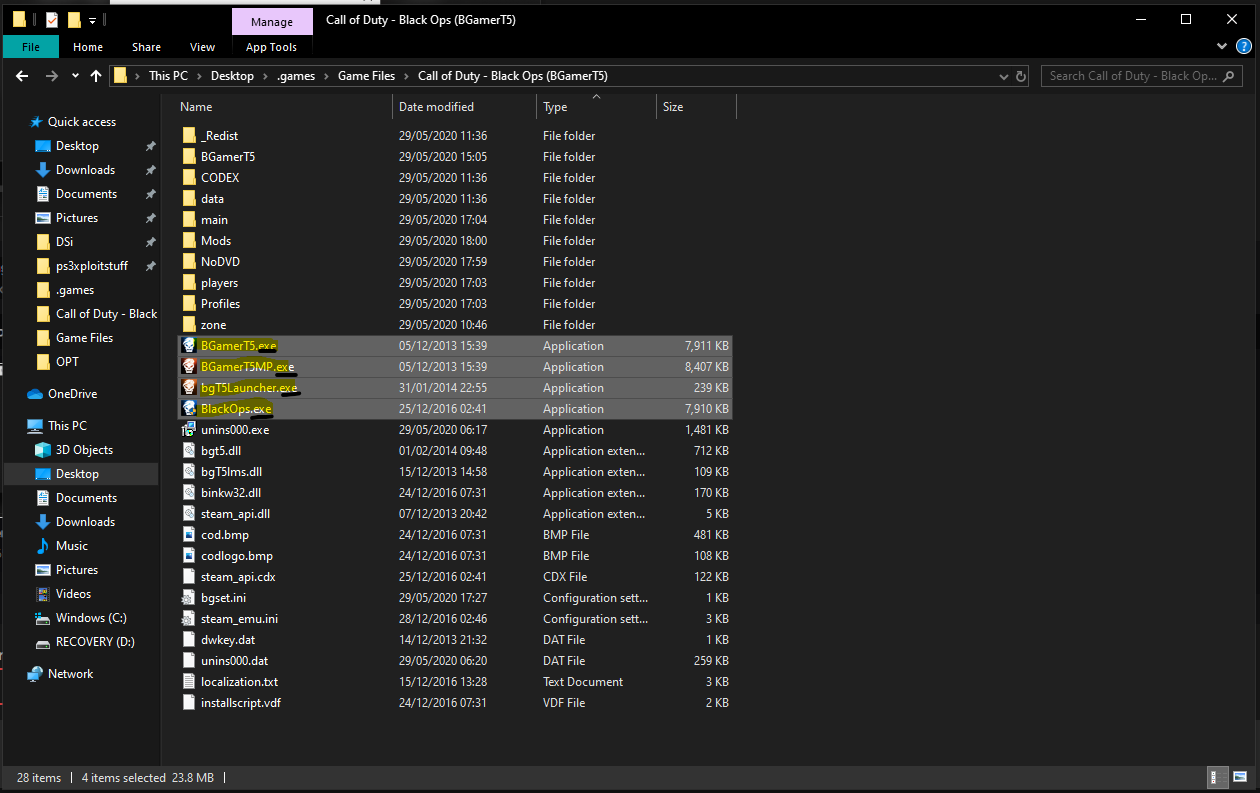Sort files by Date modified column
Viewport: 1260px width, 793px height.
click(436, 107)
